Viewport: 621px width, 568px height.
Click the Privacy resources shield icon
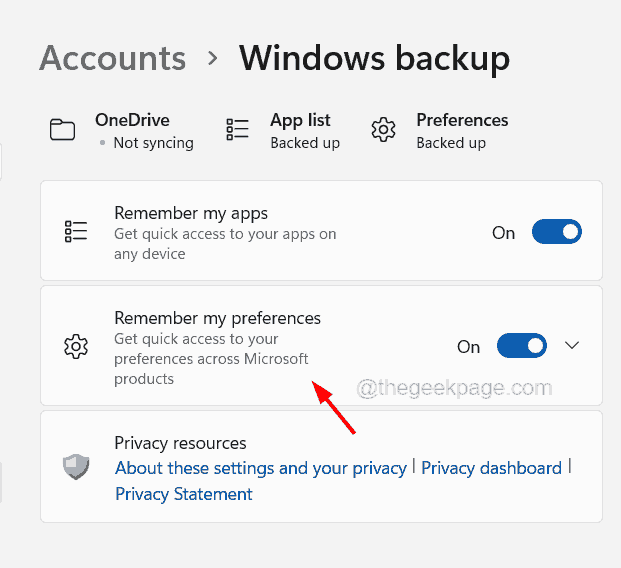(76, 467)
